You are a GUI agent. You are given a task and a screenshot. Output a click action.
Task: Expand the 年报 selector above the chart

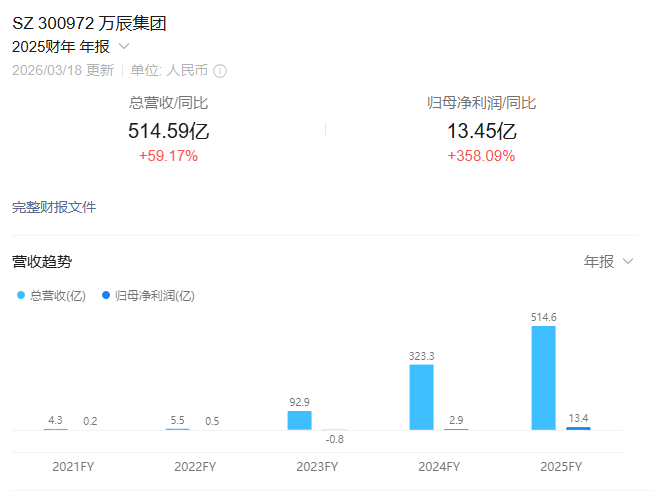click(608, 261)
